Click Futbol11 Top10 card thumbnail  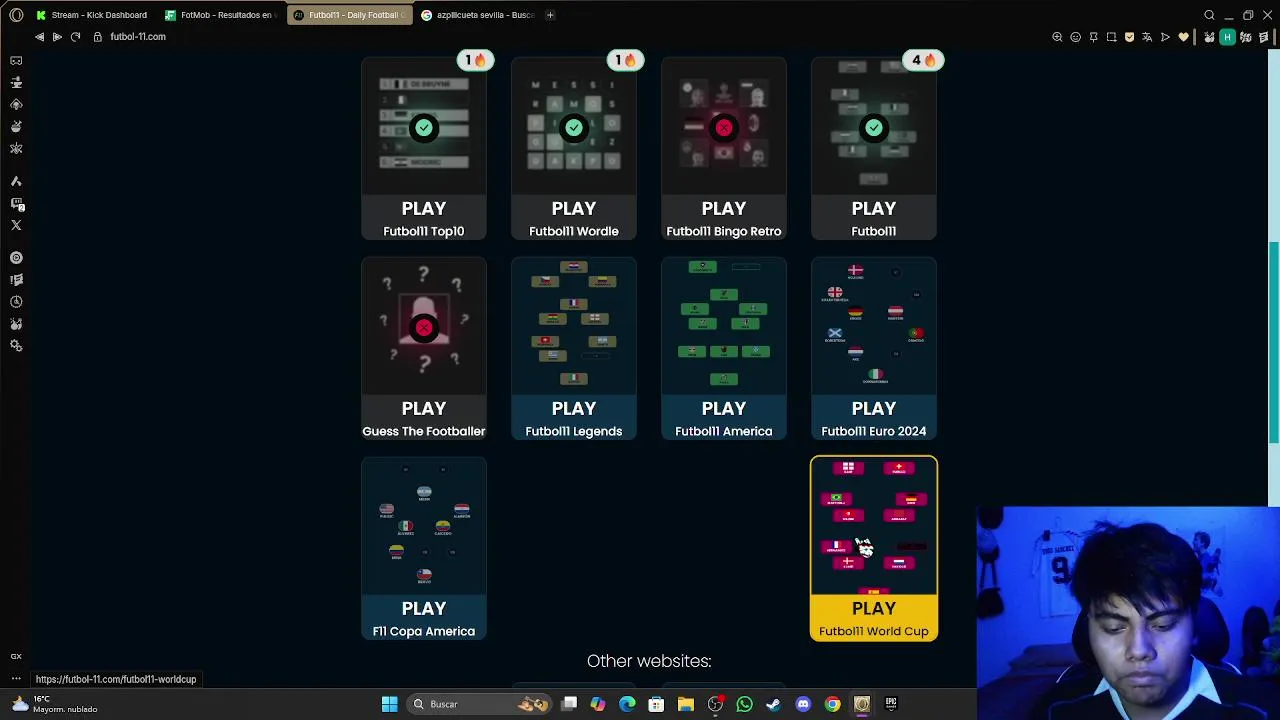(x=424, y=127)
